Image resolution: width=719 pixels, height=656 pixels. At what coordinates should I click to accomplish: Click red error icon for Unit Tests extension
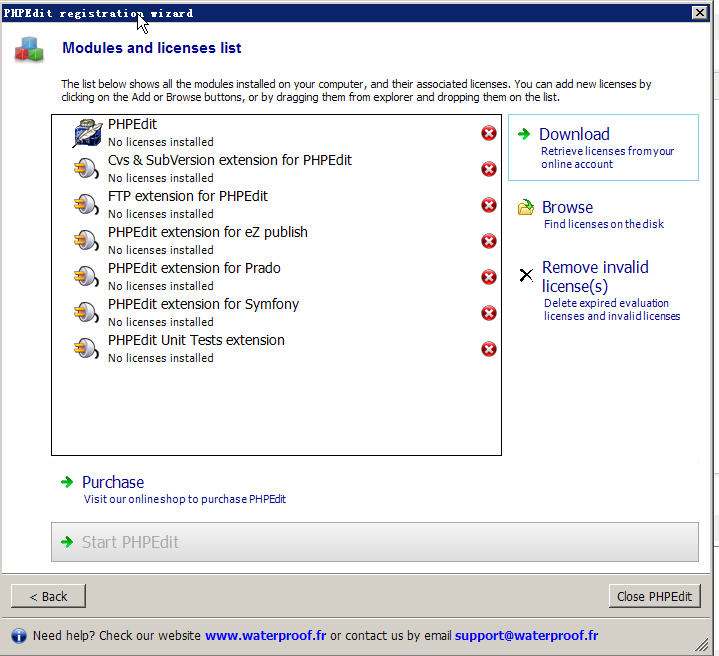coord(489,349)
